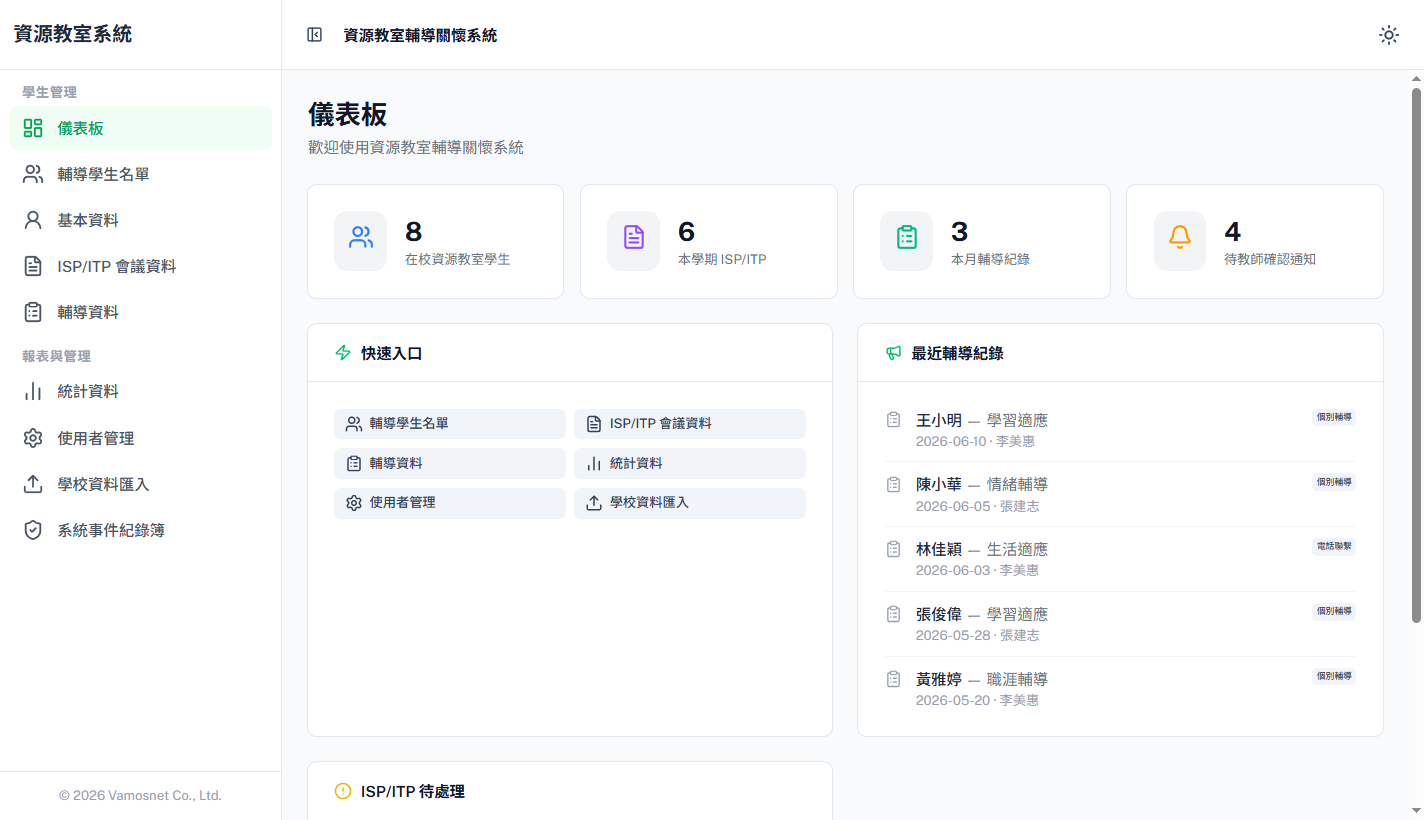Open 輔導資料 quick-access button
This screenshot has height=820, width=1424.
[x=450, y=463]
